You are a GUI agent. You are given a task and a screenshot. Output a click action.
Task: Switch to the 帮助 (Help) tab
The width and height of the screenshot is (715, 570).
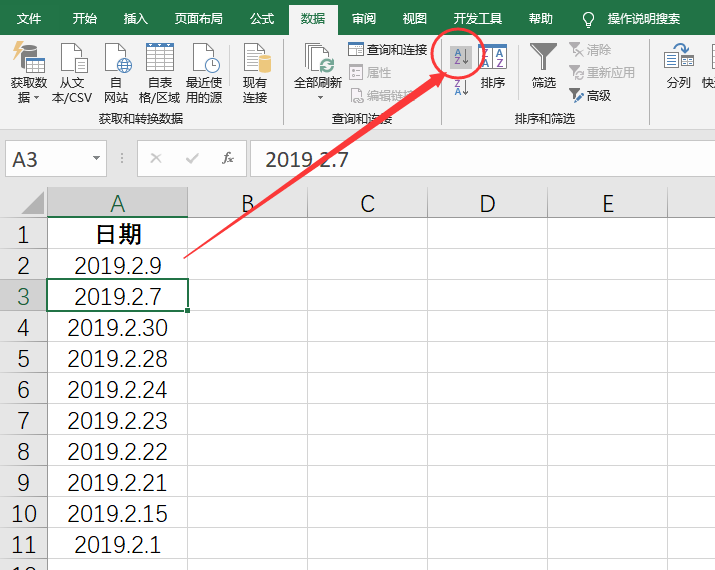point(541,19)
